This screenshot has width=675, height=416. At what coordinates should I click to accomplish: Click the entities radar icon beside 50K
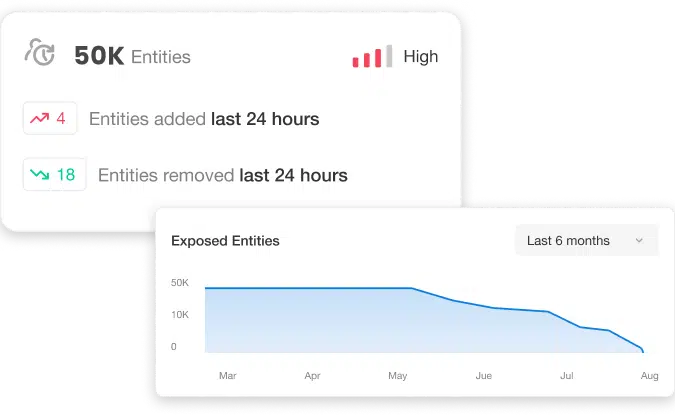(41, 55)
